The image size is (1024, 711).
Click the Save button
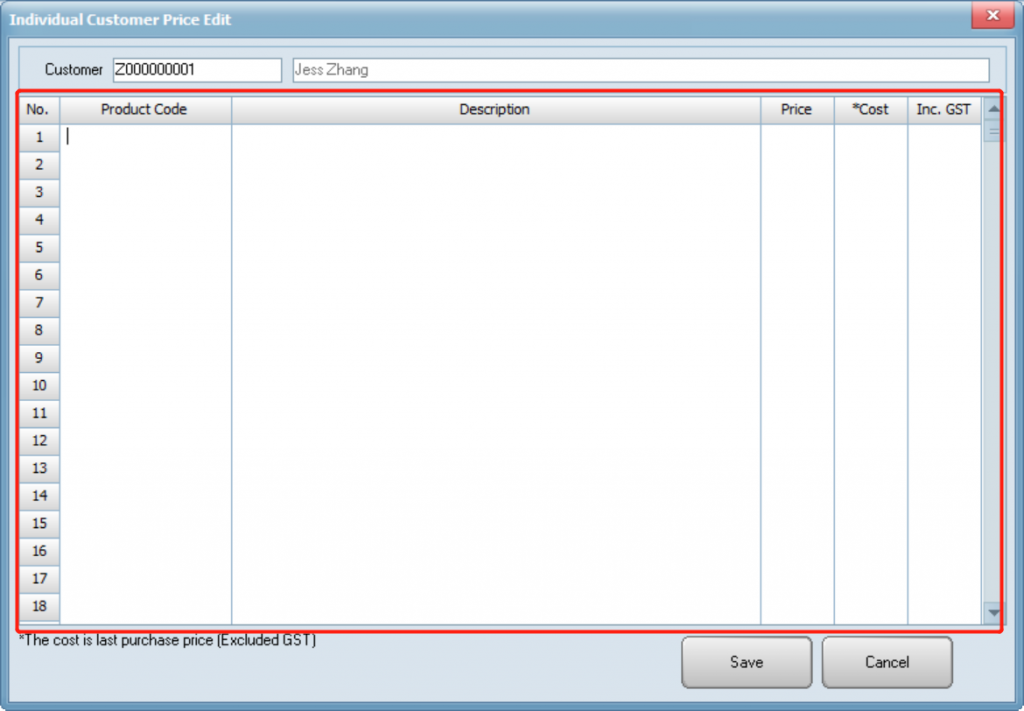coord(746,662)
